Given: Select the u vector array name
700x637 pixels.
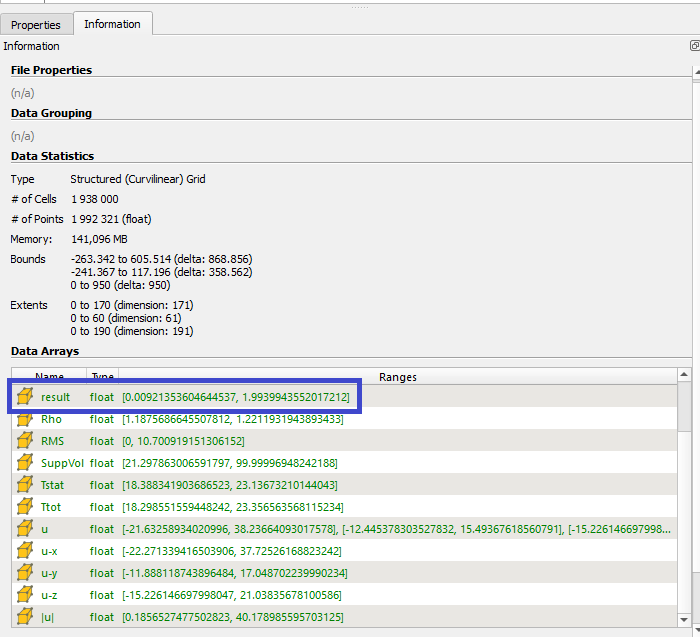Looking at the screenshot, I should tap(44, 529).
